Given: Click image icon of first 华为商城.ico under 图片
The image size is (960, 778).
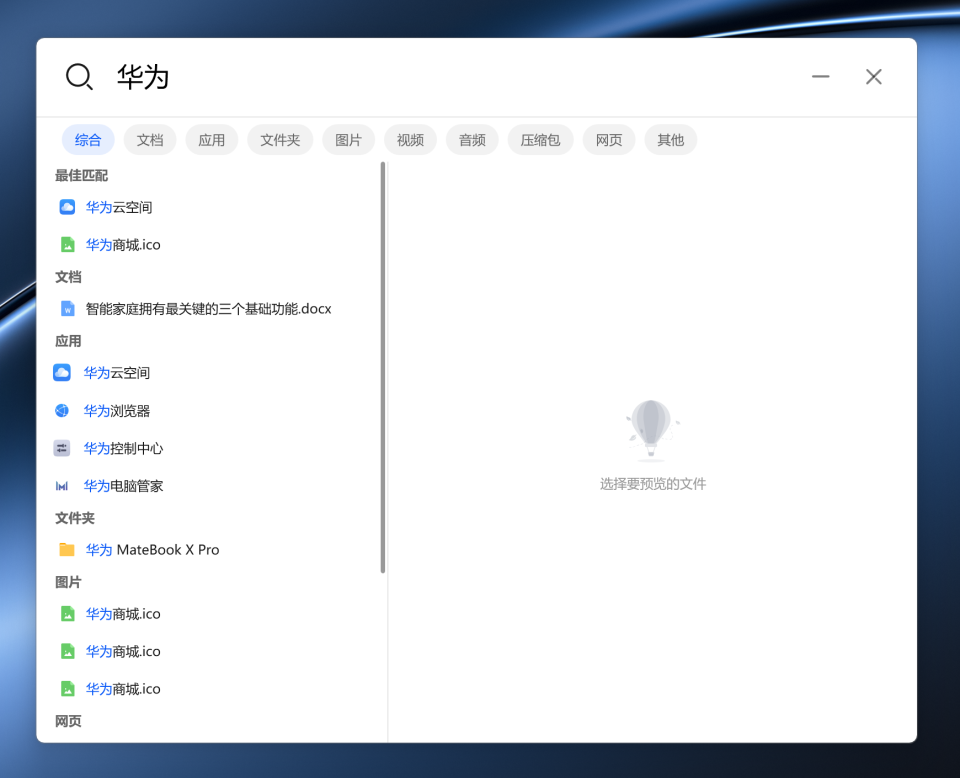Looking at the screenshot, I should click(67, 614).
